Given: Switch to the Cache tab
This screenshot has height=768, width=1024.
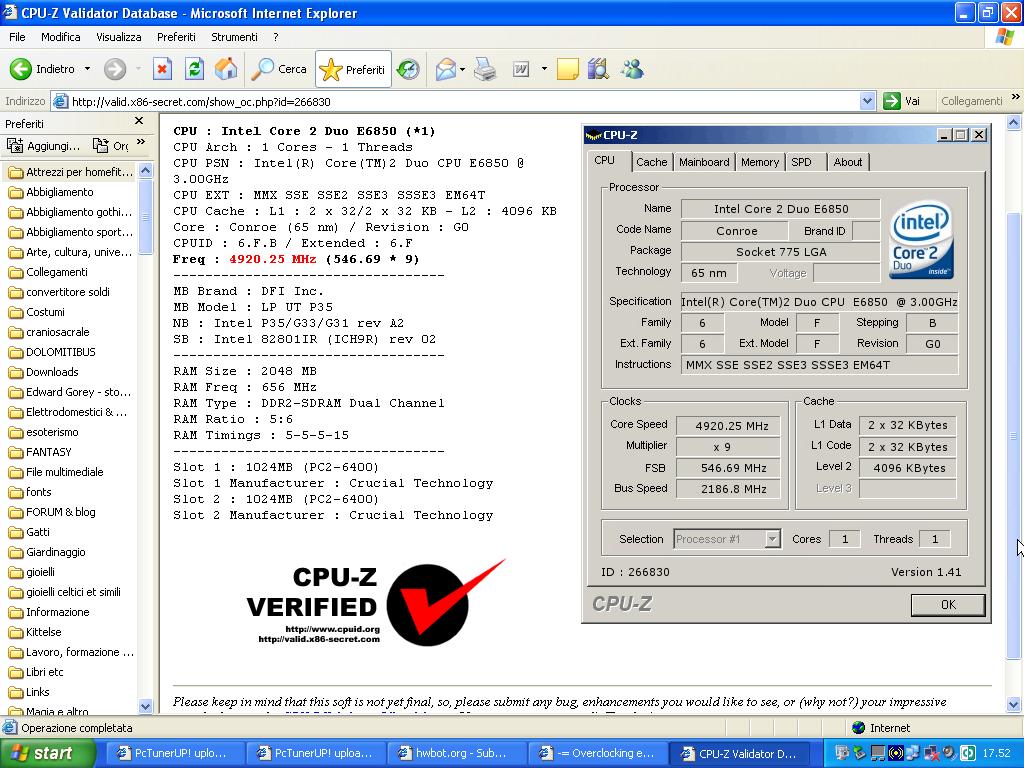Looking at the screenshot, I should tap(651, 162).
